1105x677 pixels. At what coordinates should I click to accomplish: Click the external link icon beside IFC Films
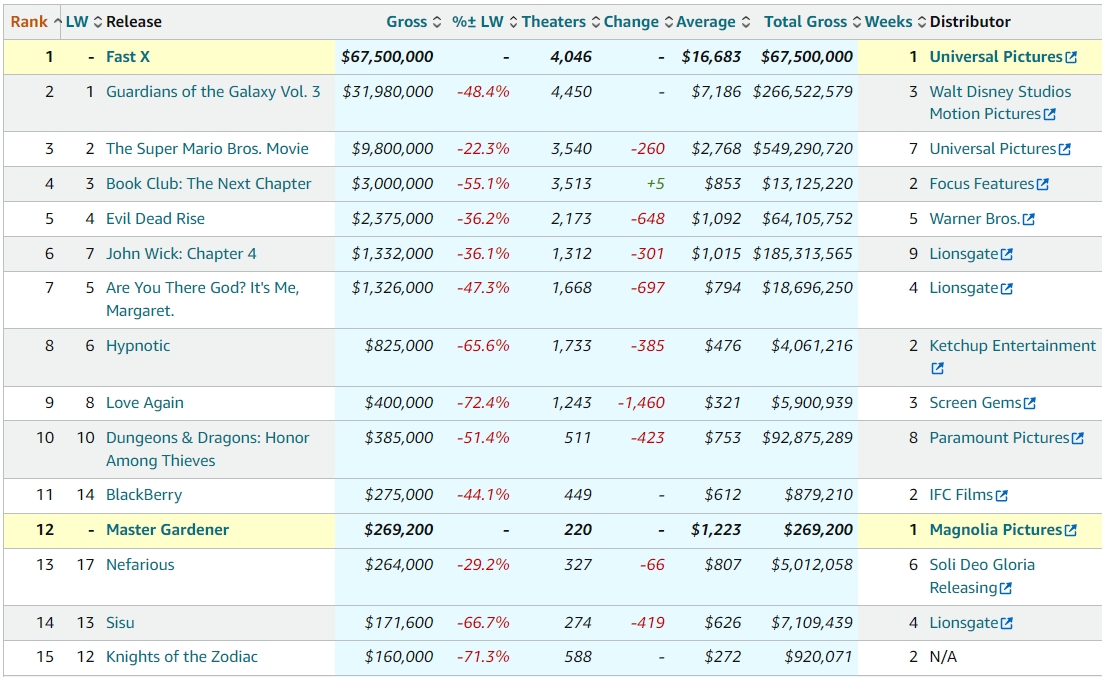pos(1001,496)
